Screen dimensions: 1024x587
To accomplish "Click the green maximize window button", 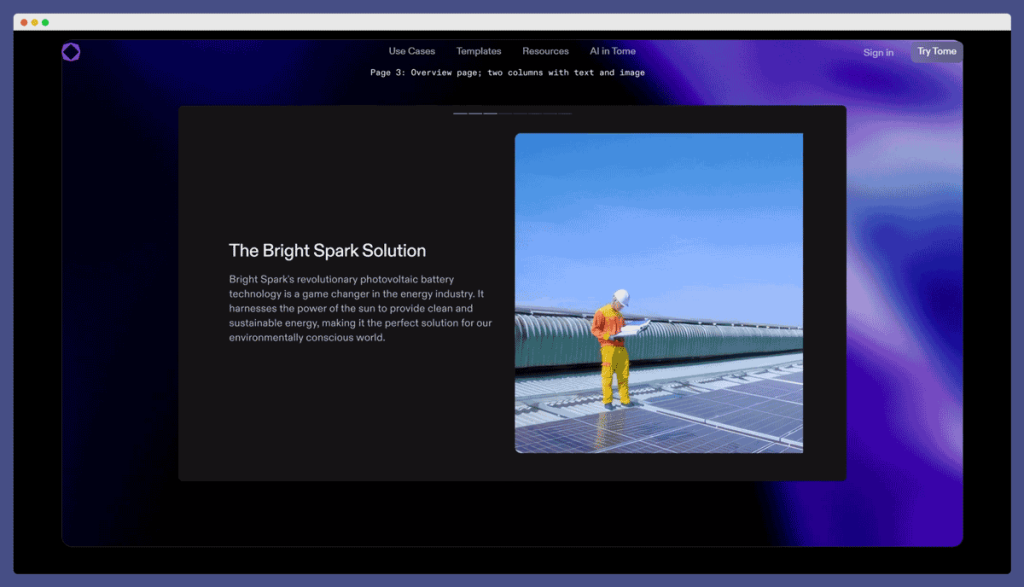I will pyautogui.click(x=45, y=22).
